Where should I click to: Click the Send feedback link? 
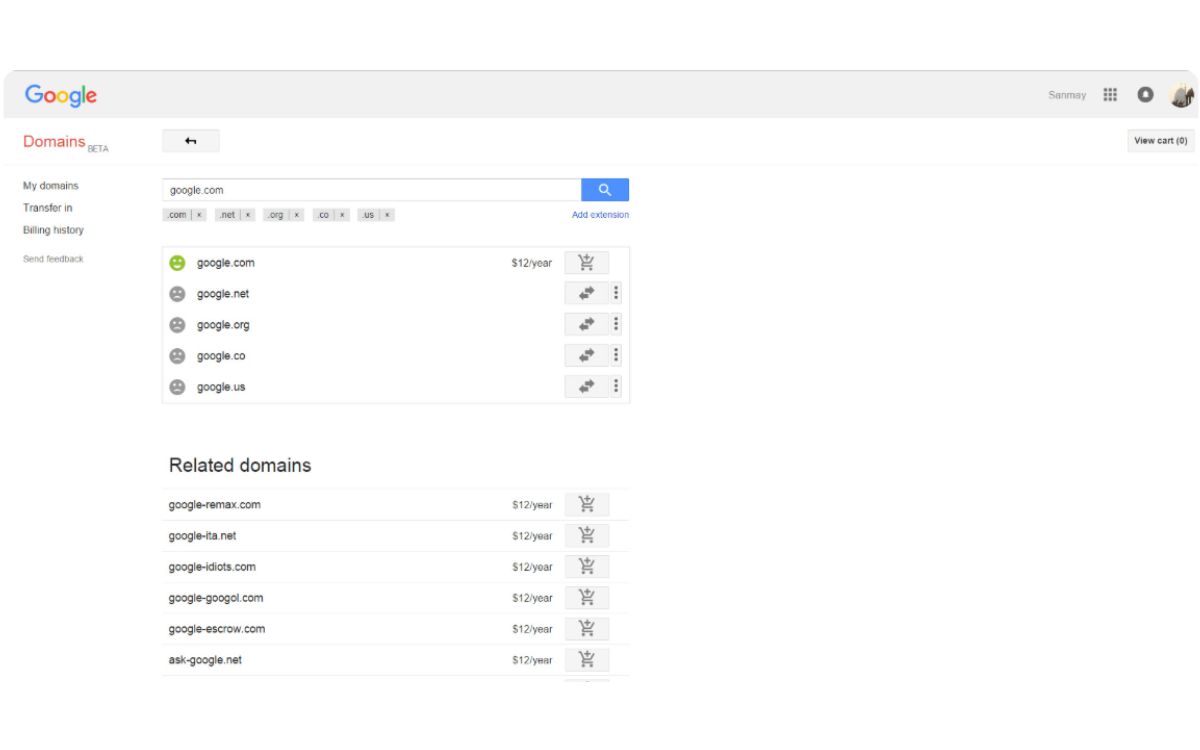tap(54, 259)
